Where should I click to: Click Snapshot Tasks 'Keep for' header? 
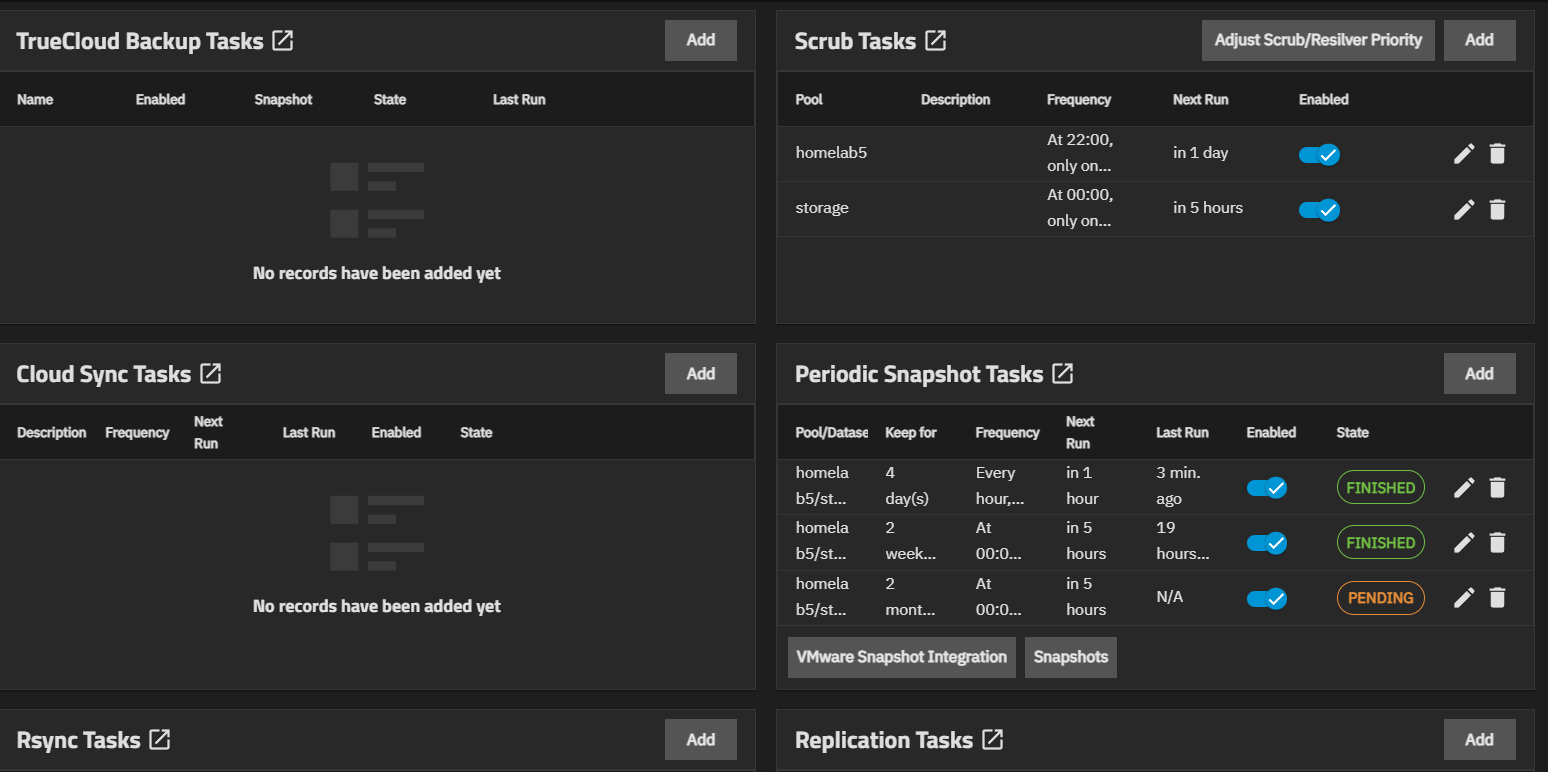[x=911, y=433]
